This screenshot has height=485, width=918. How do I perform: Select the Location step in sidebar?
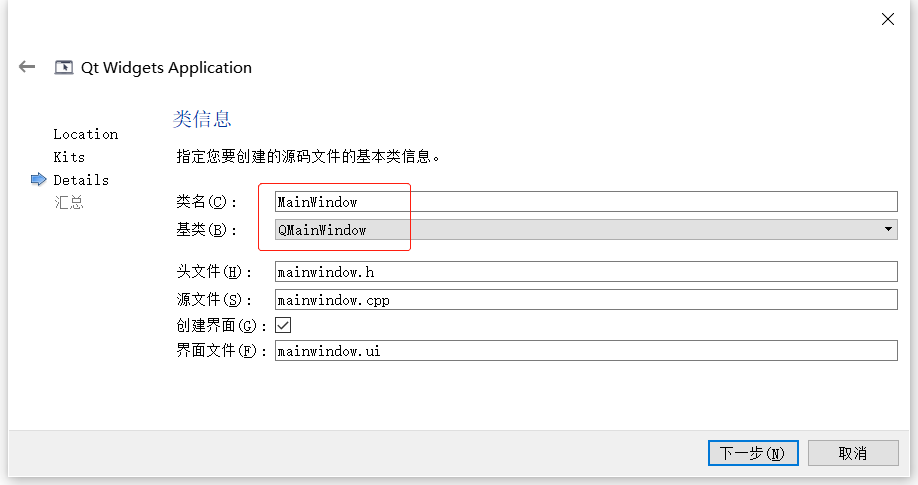tap(85, 134)
